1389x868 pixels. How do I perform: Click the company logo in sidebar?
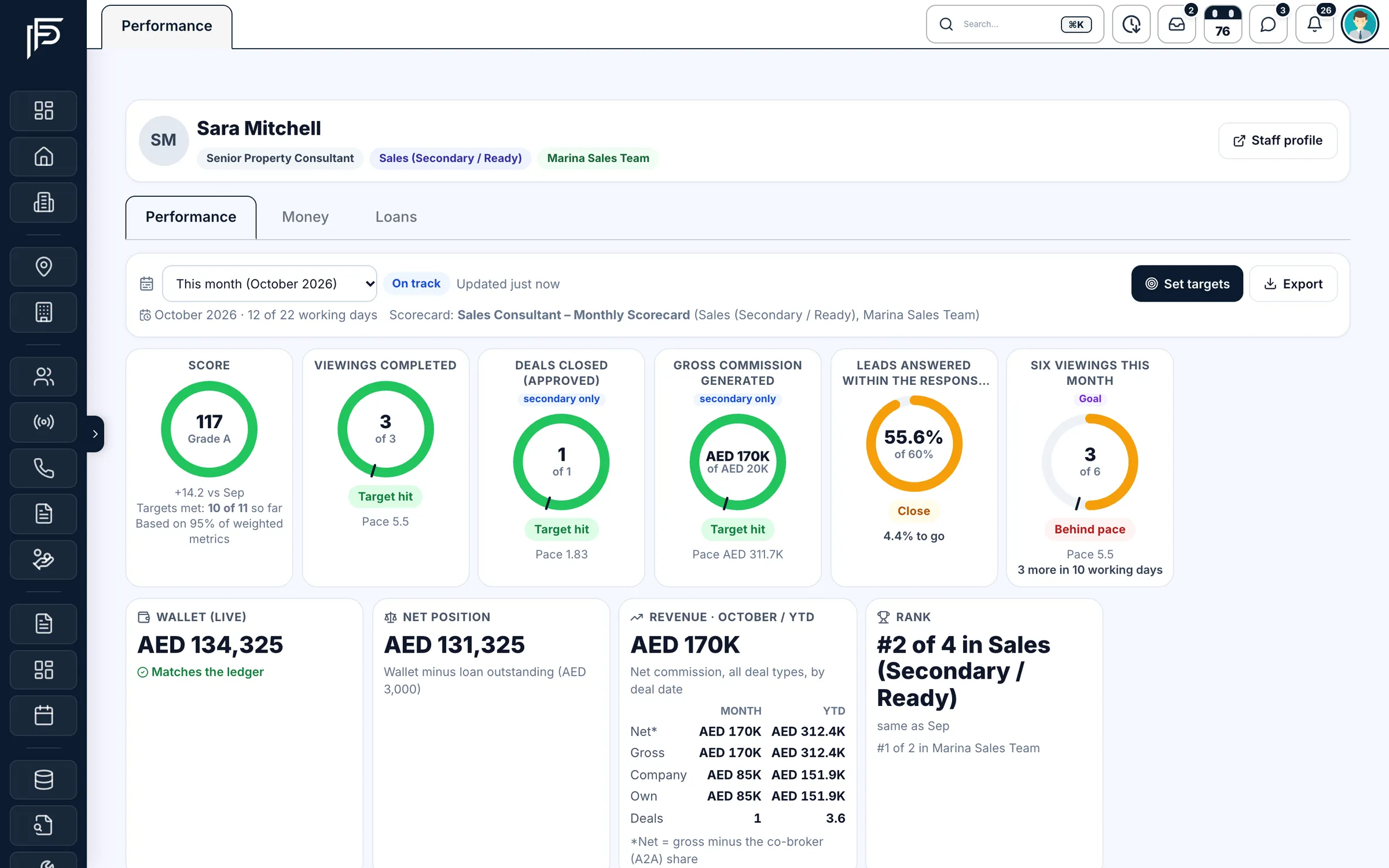point(44,38)
